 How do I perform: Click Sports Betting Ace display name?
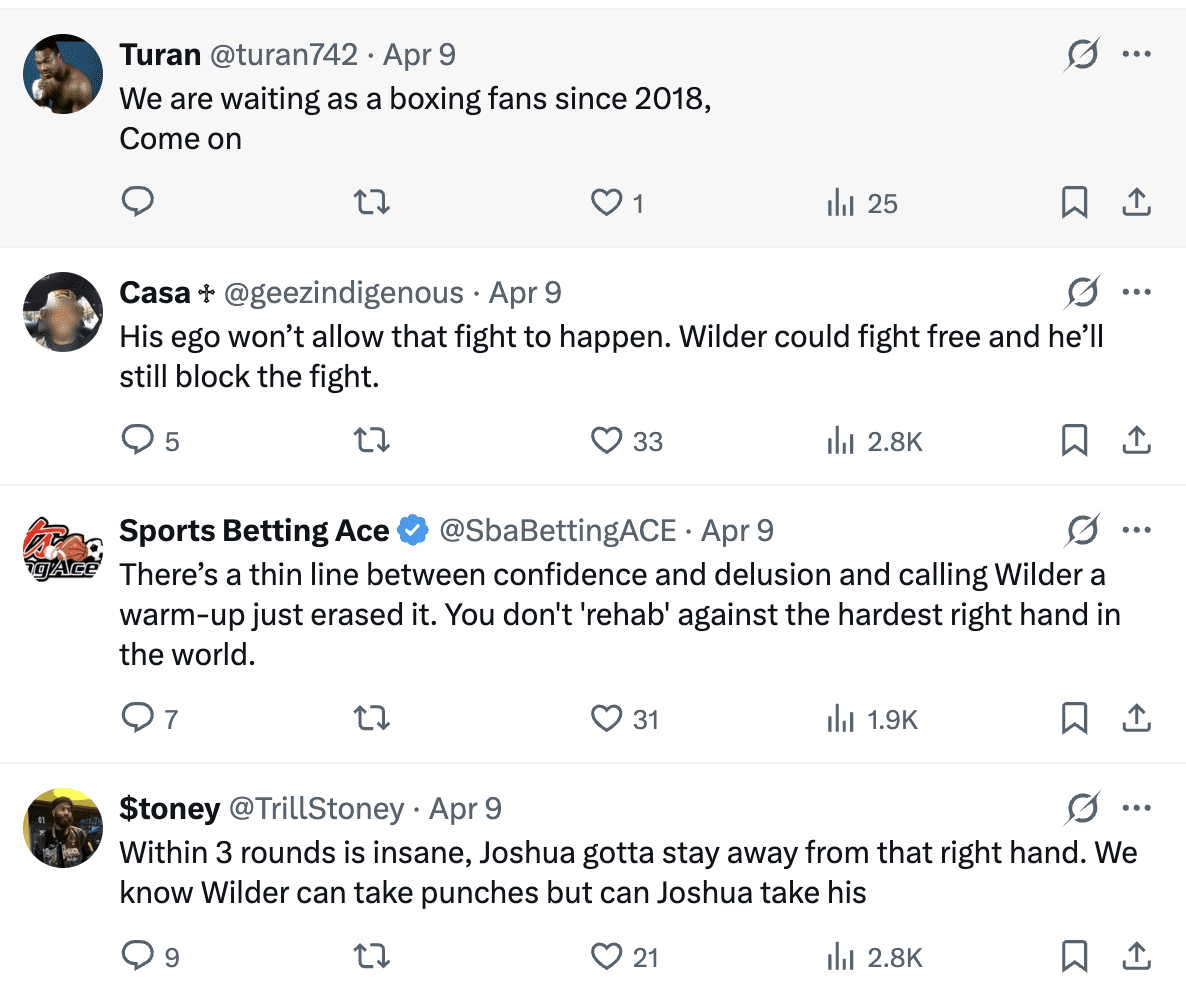[254, 530]
